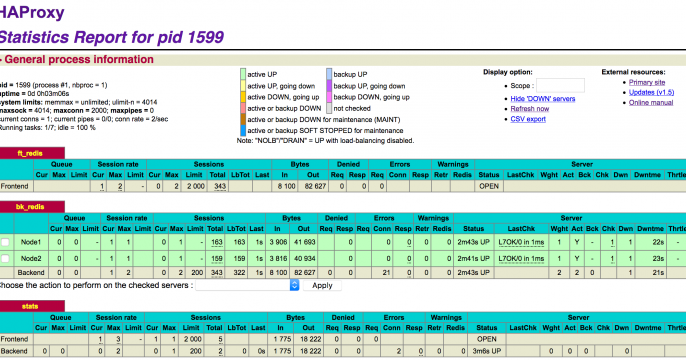Click ft_redis Frontend status 'OPEN'
This screenshot has height=360, width=686.
[x=489, y=186]
